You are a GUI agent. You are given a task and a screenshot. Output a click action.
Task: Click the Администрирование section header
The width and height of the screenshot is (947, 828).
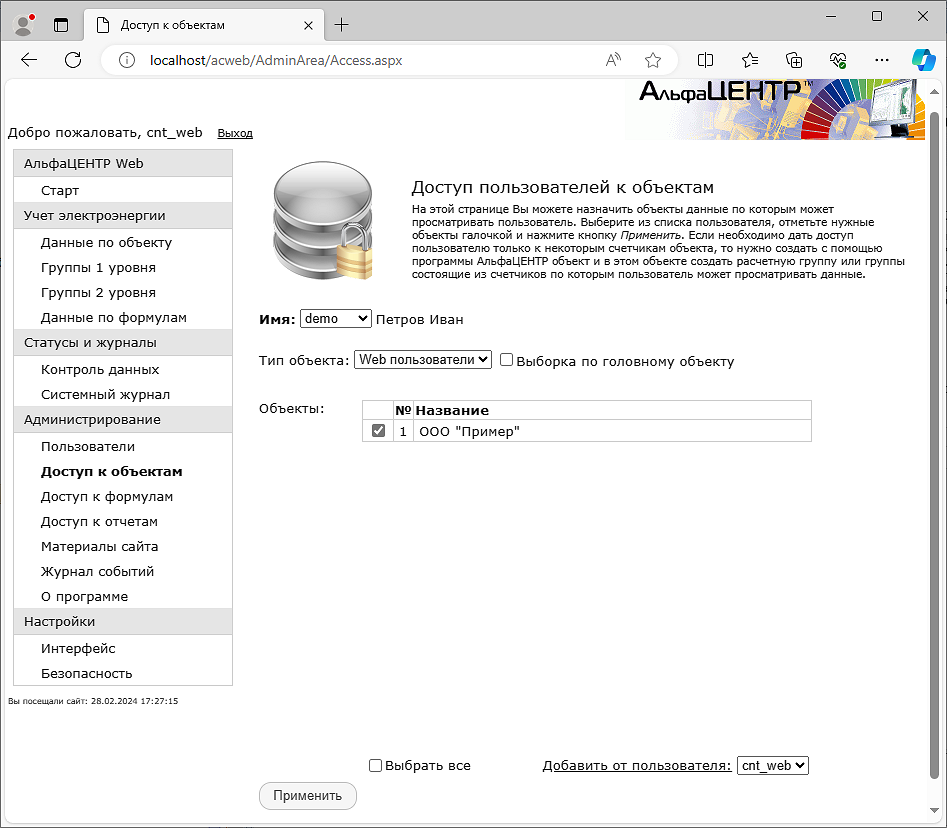click(123, 419)
